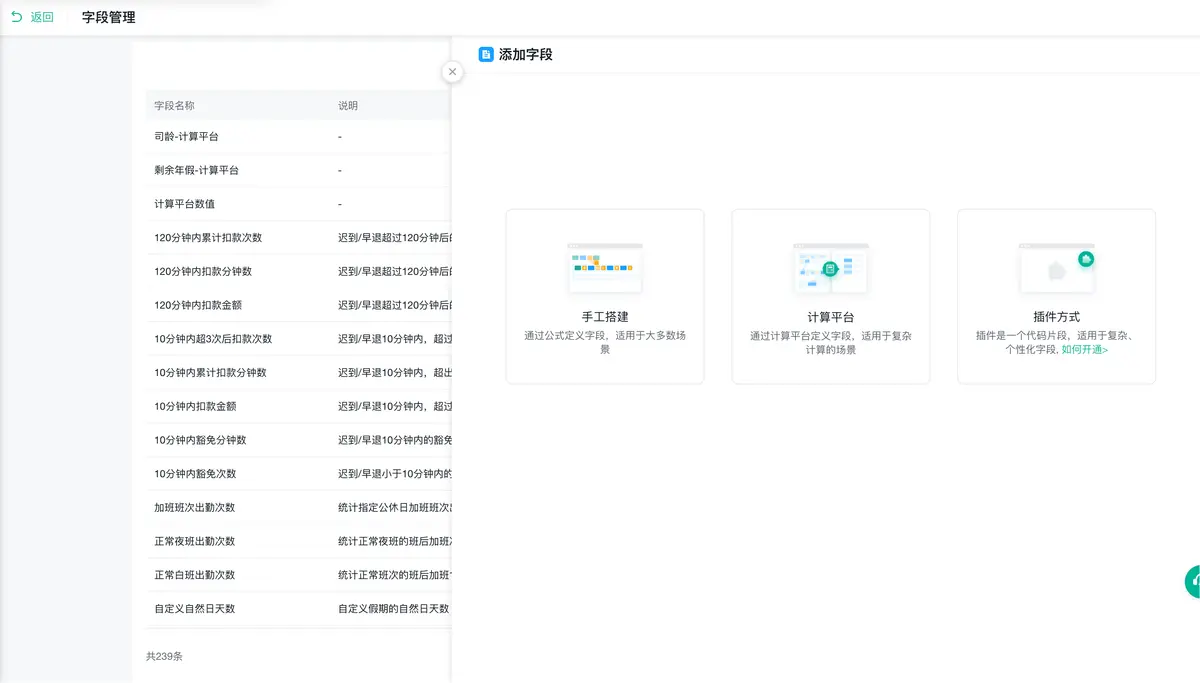Select the 插件方式 illustration icon
This screenshot has height=683, width=1200.
click(1056, 268)
